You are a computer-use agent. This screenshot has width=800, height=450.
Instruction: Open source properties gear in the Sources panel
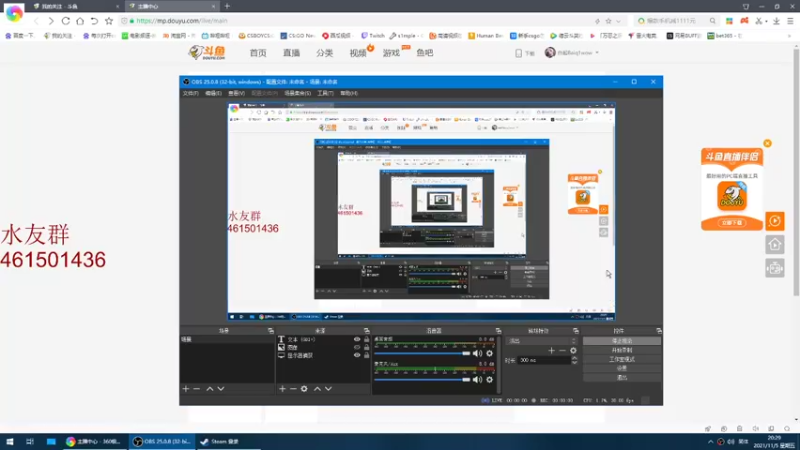click(304, 389)
